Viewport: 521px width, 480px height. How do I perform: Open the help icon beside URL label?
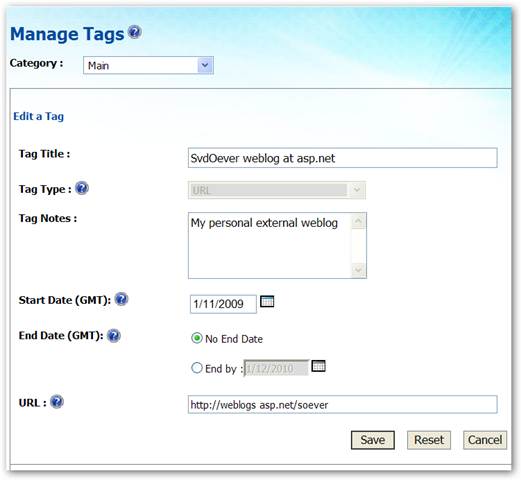57,402
